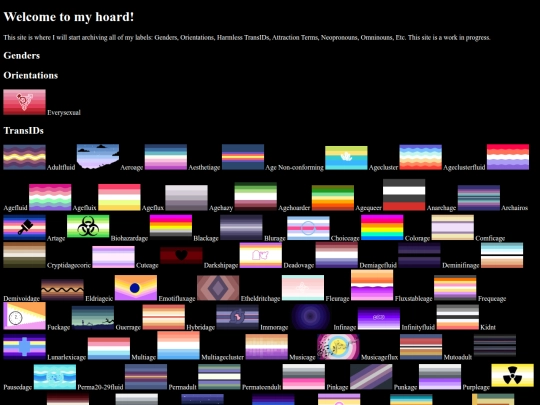The height and width of the screenshot is (405, 540).
Task: Click the 'Blackage' label
Action: 206,238
